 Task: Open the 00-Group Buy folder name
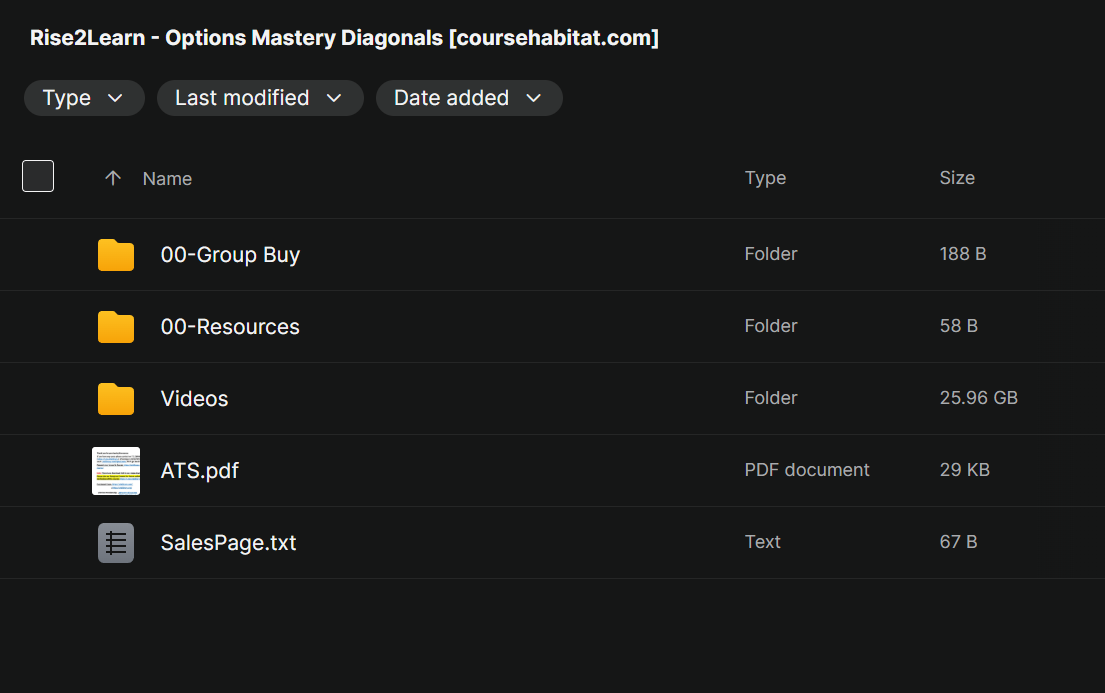point(230,255)
